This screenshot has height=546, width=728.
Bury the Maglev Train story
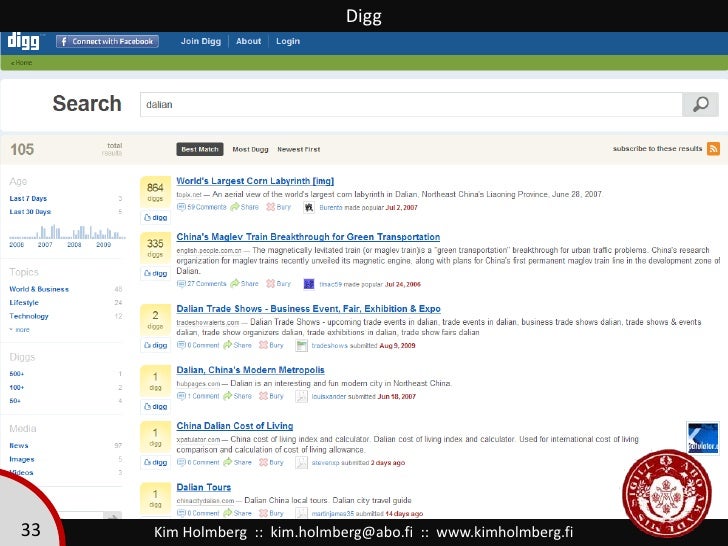click(x=279, y=284)
